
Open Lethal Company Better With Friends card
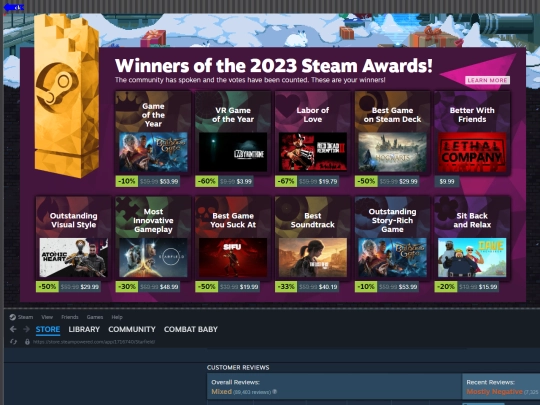pyautogui.click(x=472, y=152)
